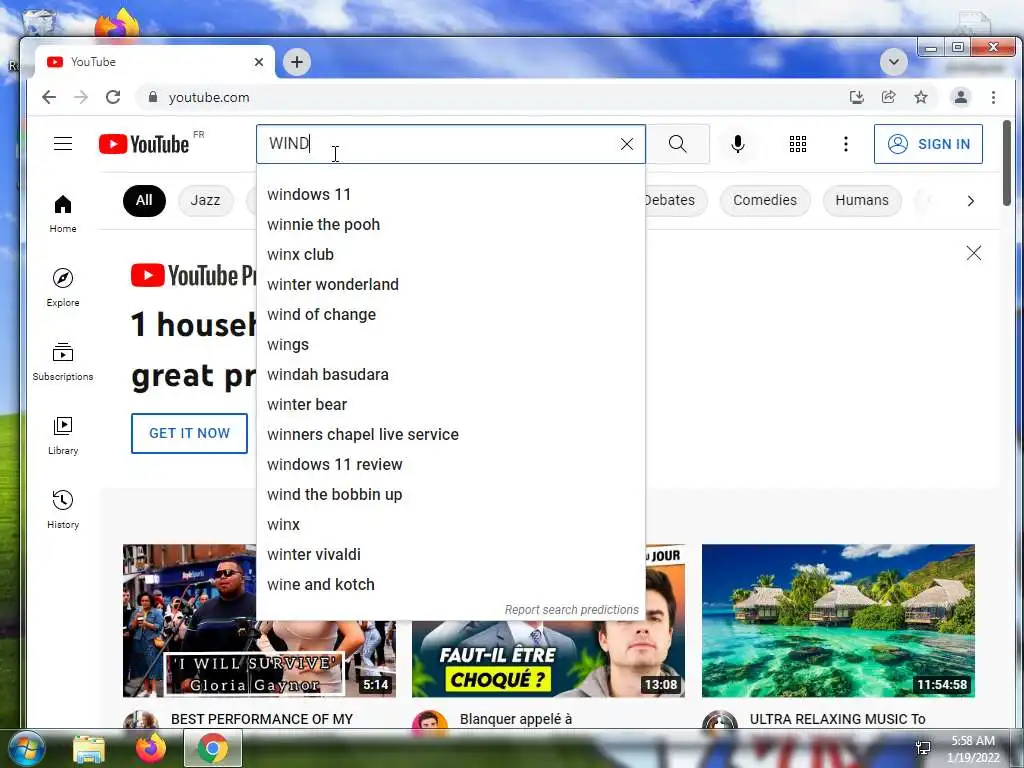Click the lock icon in the address bar
The width and height of the screenshot is (1024, 768).
[x=153, y=97]
